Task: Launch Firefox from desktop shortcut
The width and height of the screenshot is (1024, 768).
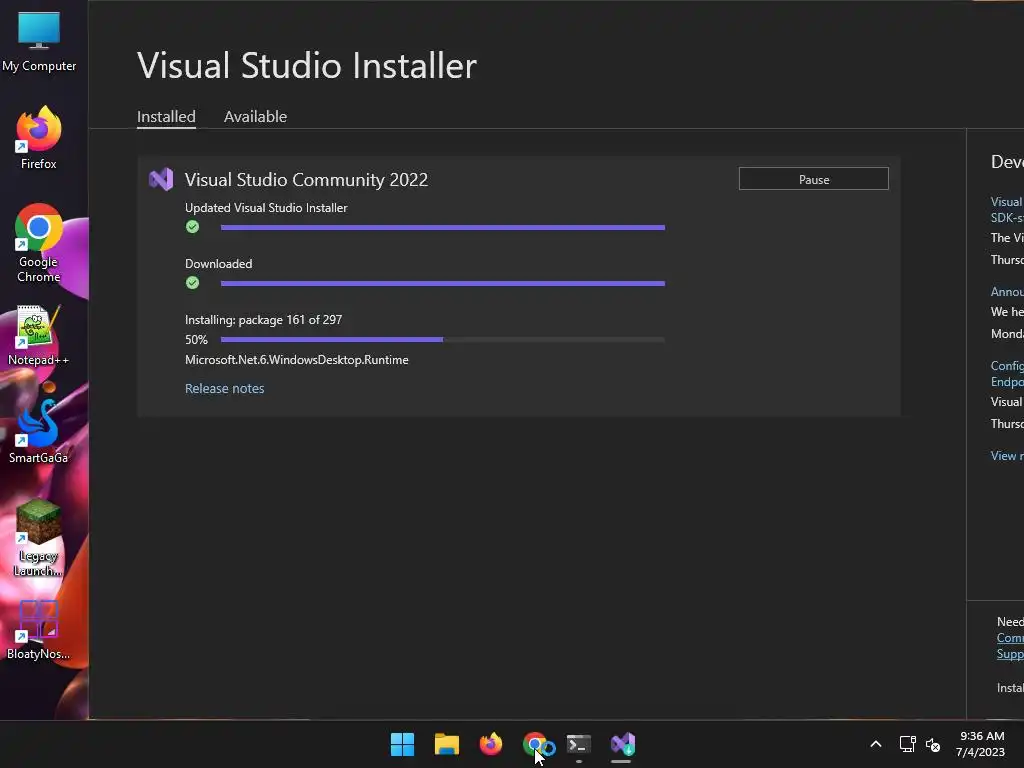Action: (39, 138)
